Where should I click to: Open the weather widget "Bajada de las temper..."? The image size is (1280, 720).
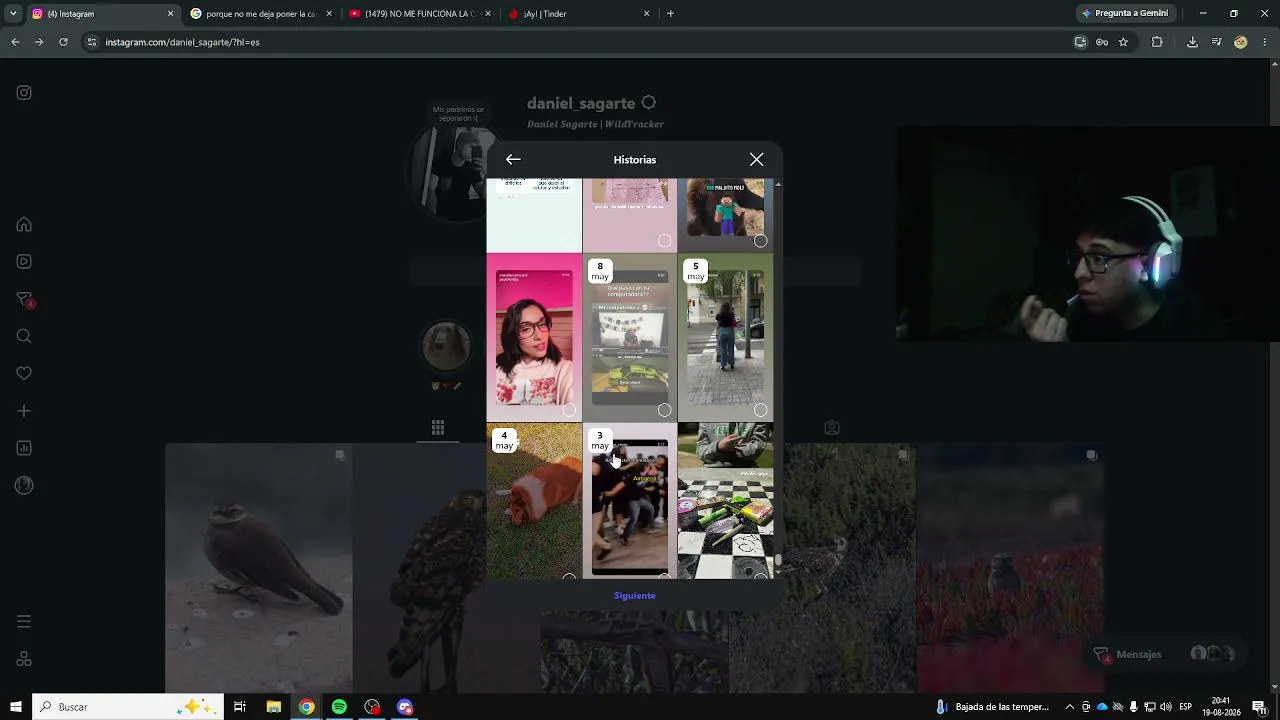click(992, 707)
